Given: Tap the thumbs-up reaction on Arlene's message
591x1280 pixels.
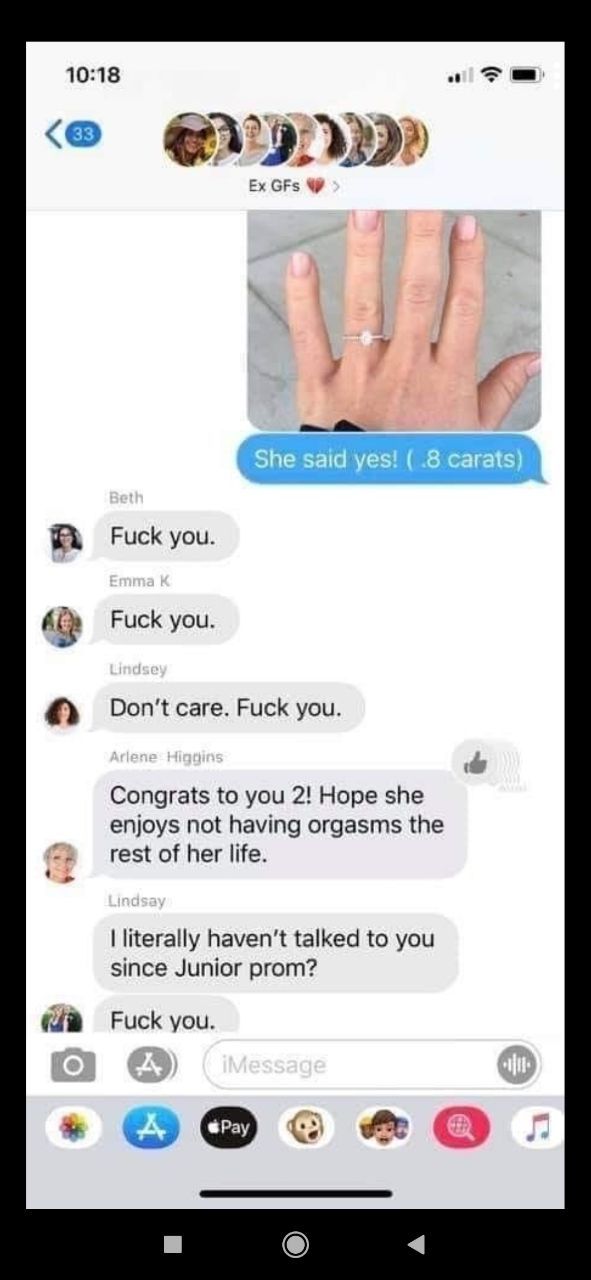Looking at the screenshot, I should [476, 763].
